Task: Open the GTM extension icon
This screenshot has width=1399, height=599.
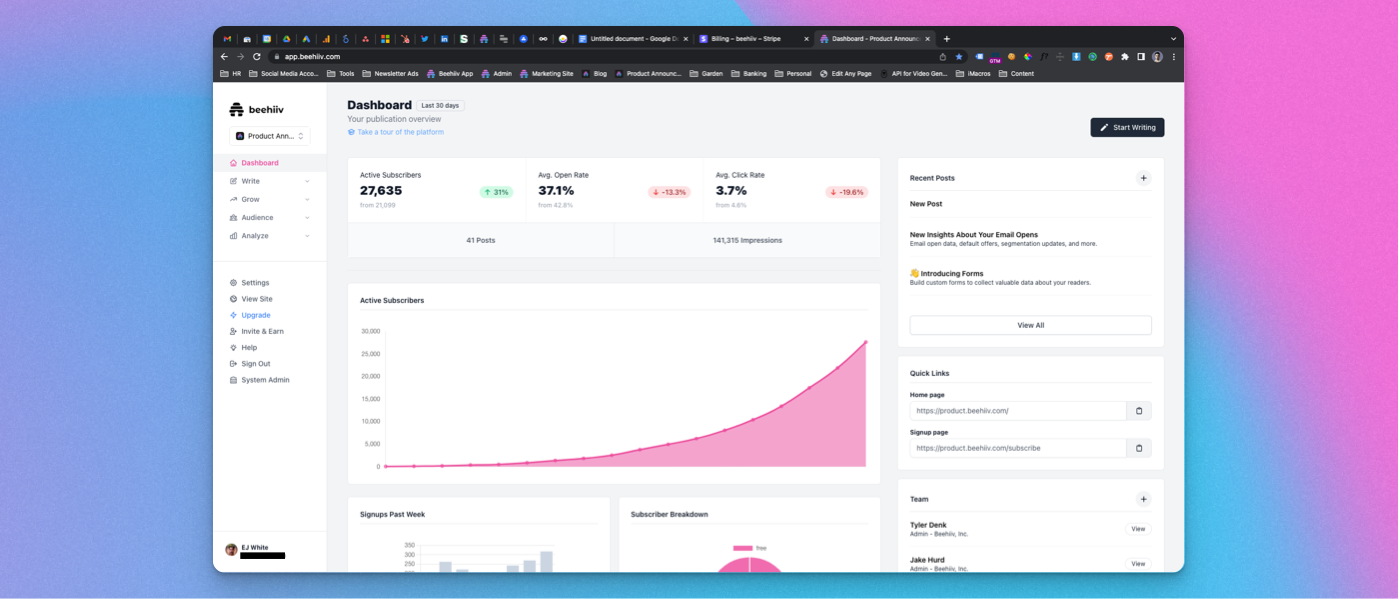Action: point(995,58)
